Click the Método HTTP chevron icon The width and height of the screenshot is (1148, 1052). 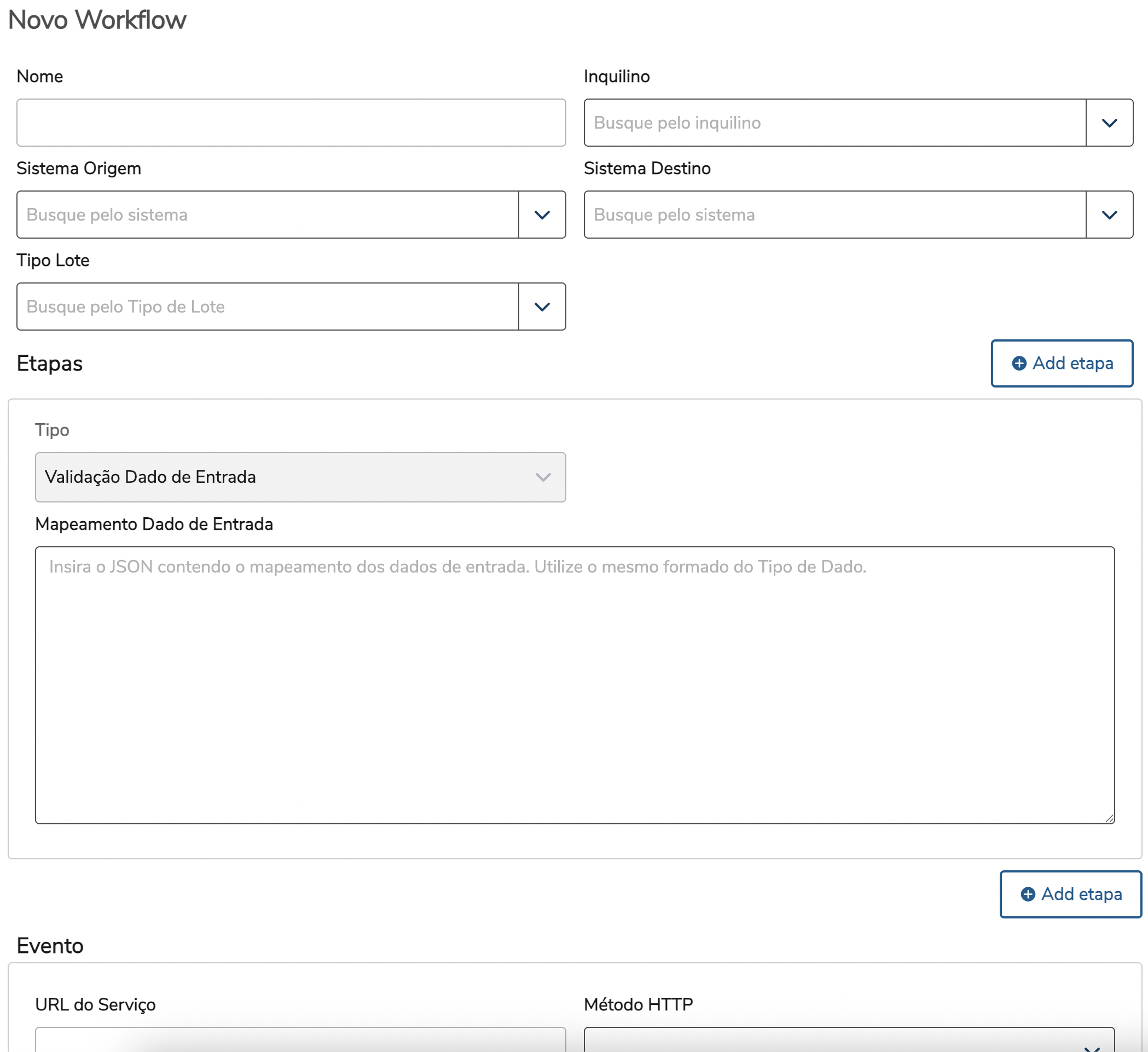point(1091,1048)
